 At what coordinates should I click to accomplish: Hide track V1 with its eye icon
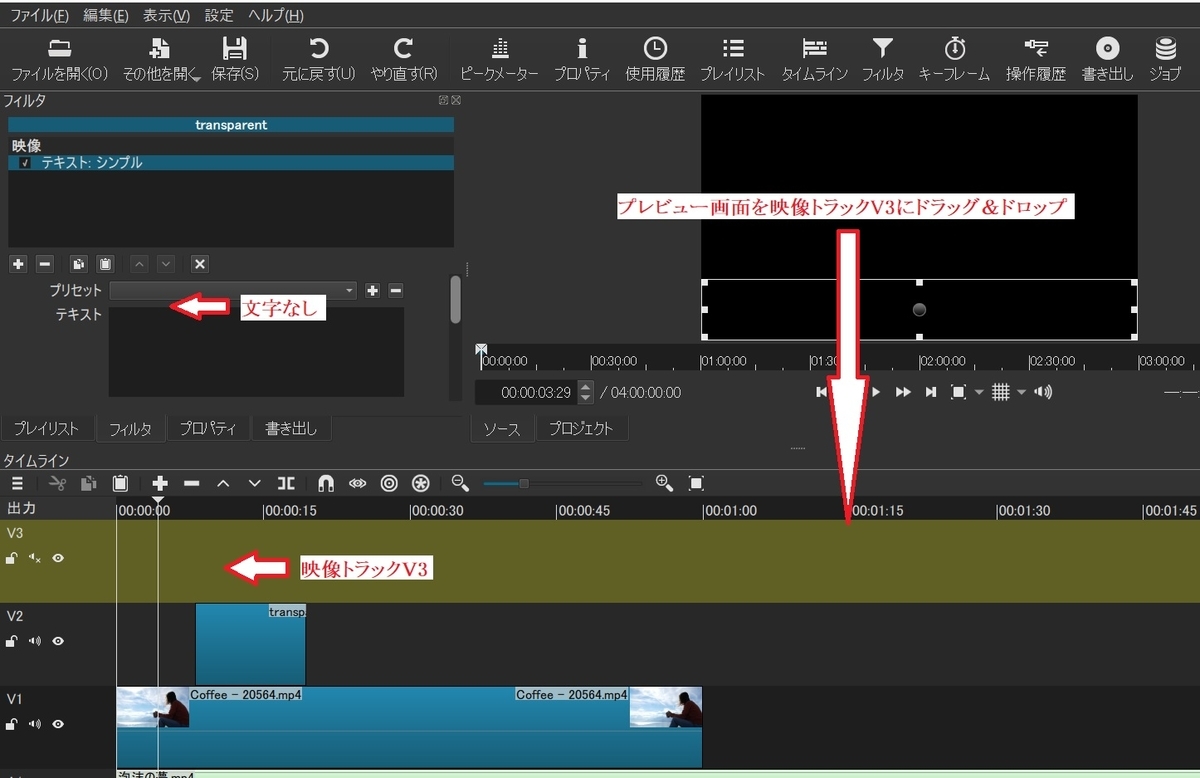click(58, 724)
